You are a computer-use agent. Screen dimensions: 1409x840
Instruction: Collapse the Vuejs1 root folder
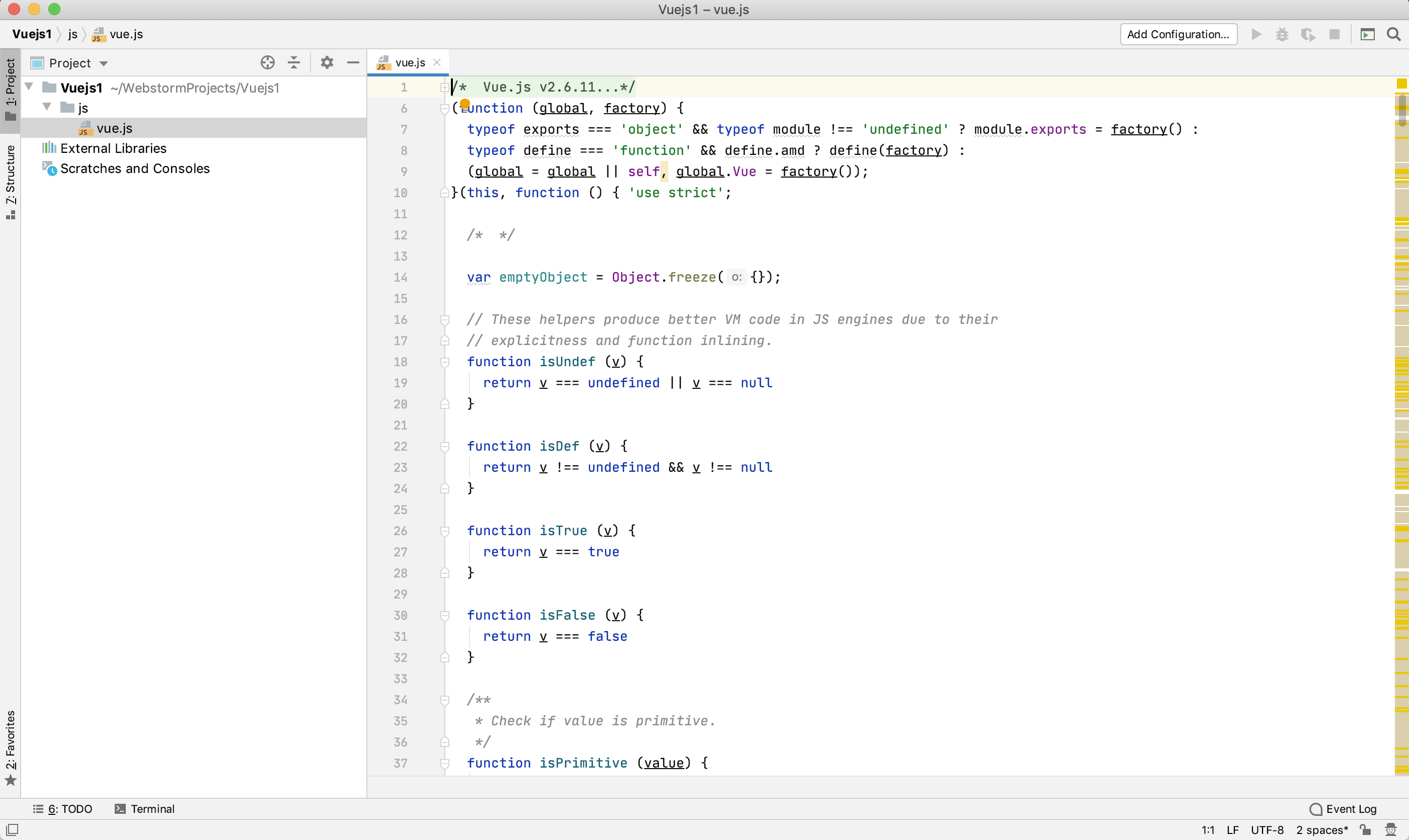[30, 87]
